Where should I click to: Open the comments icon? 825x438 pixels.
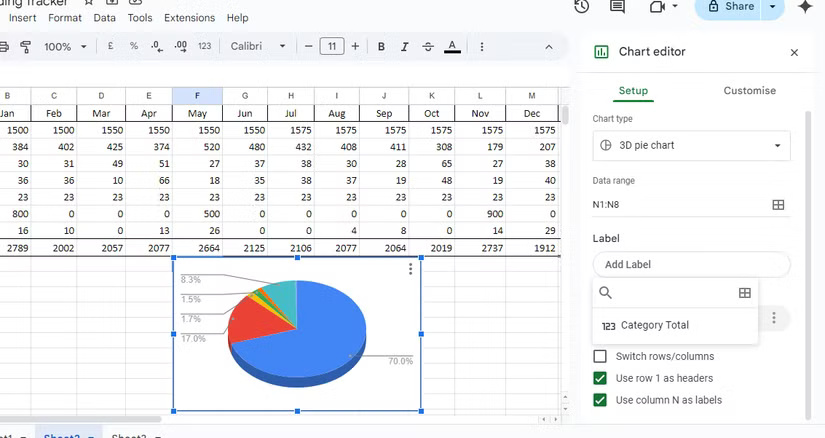pos(617,7)
